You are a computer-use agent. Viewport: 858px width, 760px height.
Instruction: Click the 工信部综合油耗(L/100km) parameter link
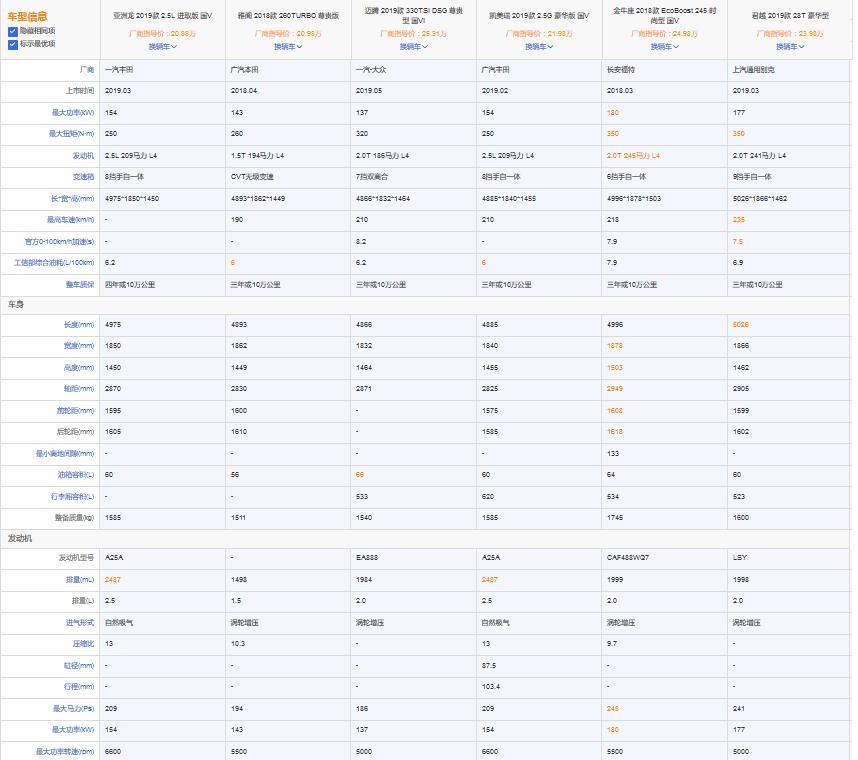pos(54,263)
